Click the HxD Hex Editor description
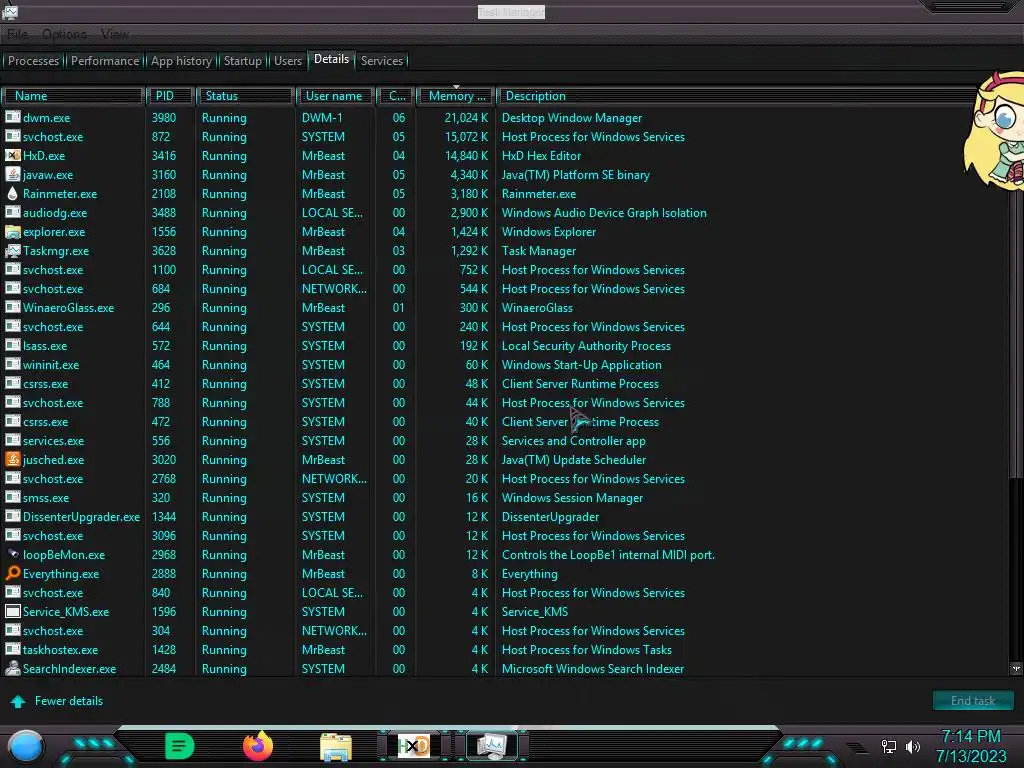 [541, 155]
